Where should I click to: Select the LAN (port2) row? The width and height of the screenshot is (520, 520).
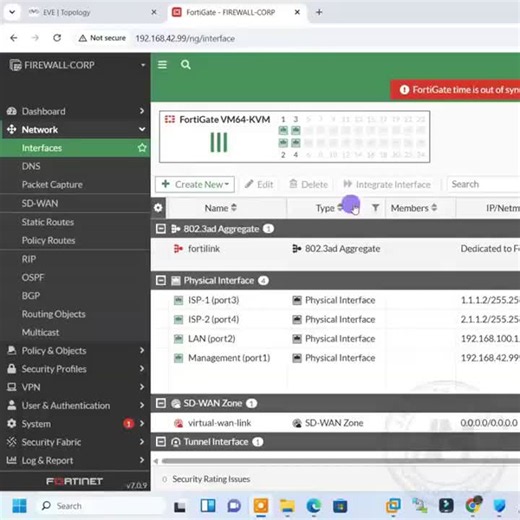[335, 339]
